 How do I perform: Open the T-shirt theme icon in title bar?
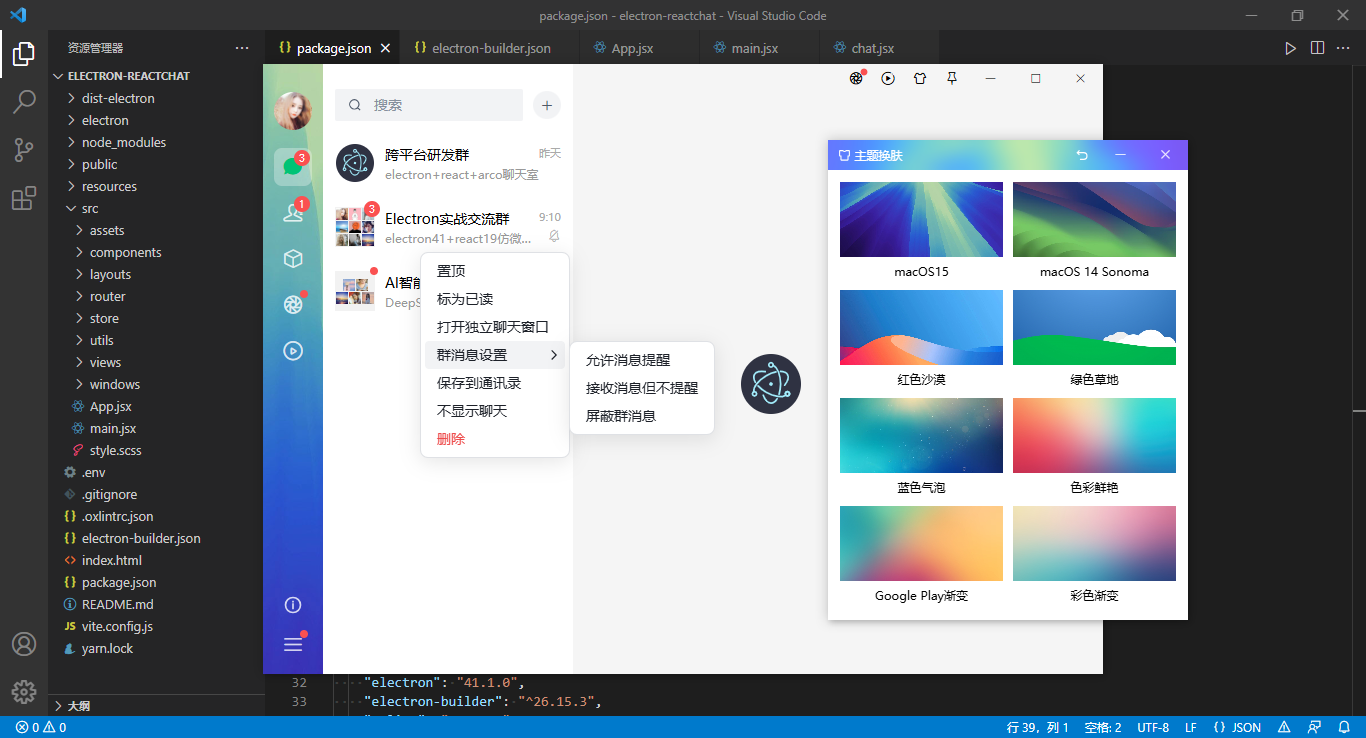click(x=920, y=78)
